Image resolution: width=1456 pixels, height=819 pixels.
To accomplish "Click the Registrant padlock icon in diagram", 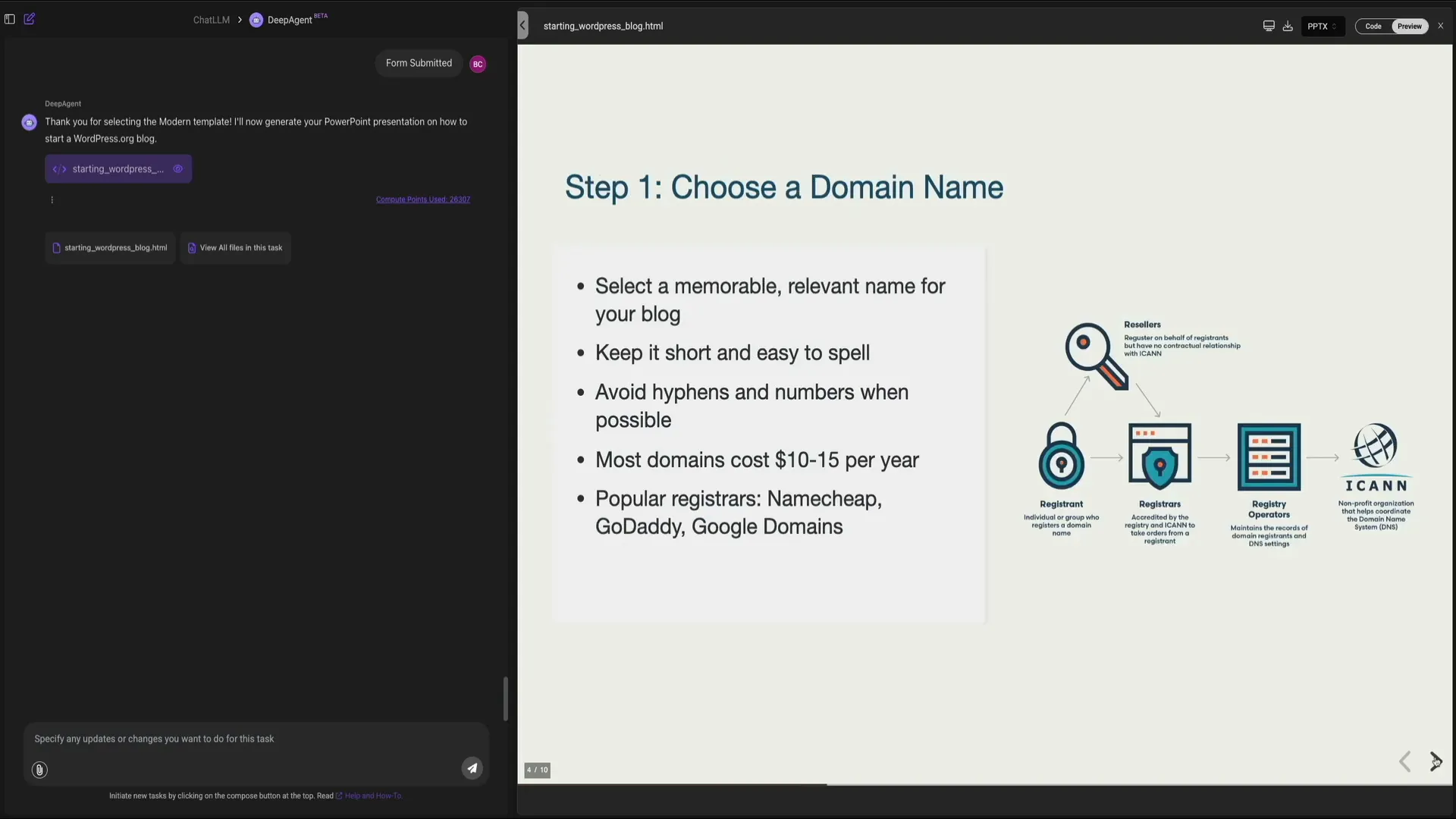I will 1062,456.
